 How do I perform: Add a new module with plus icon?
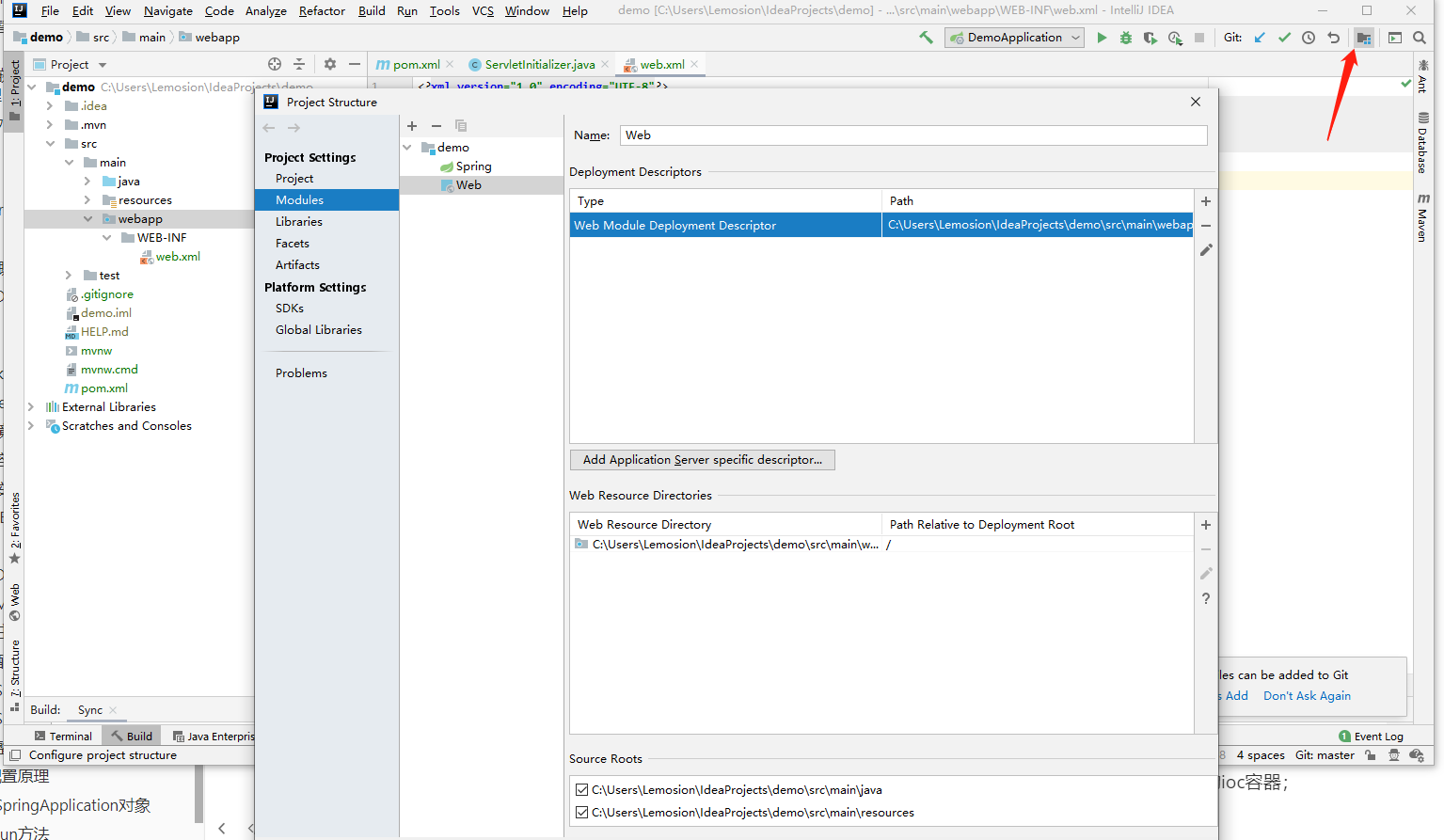[x=412, y=126]
